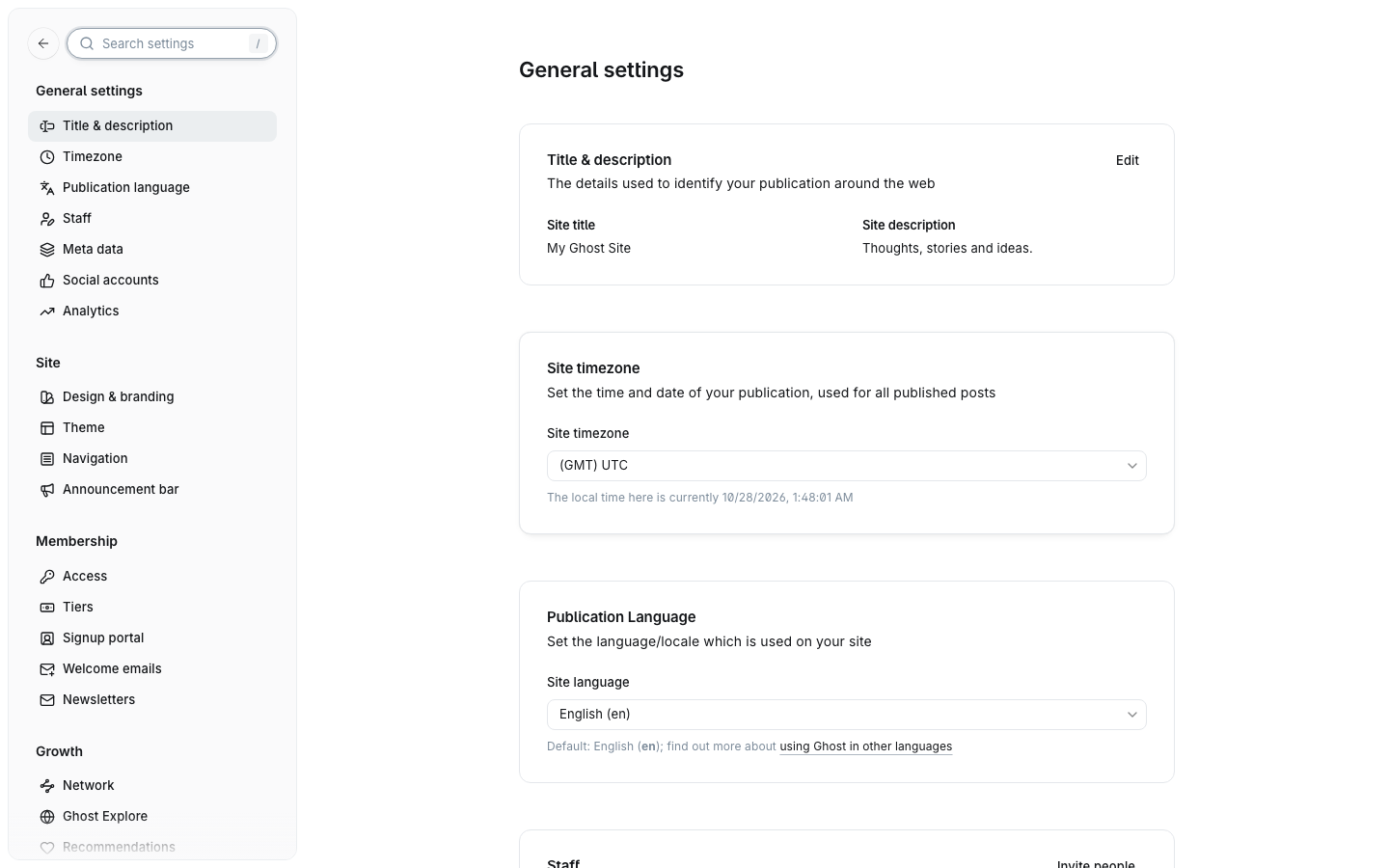Select Theme in Site section
1389x868 pixels.
[152, 428]
